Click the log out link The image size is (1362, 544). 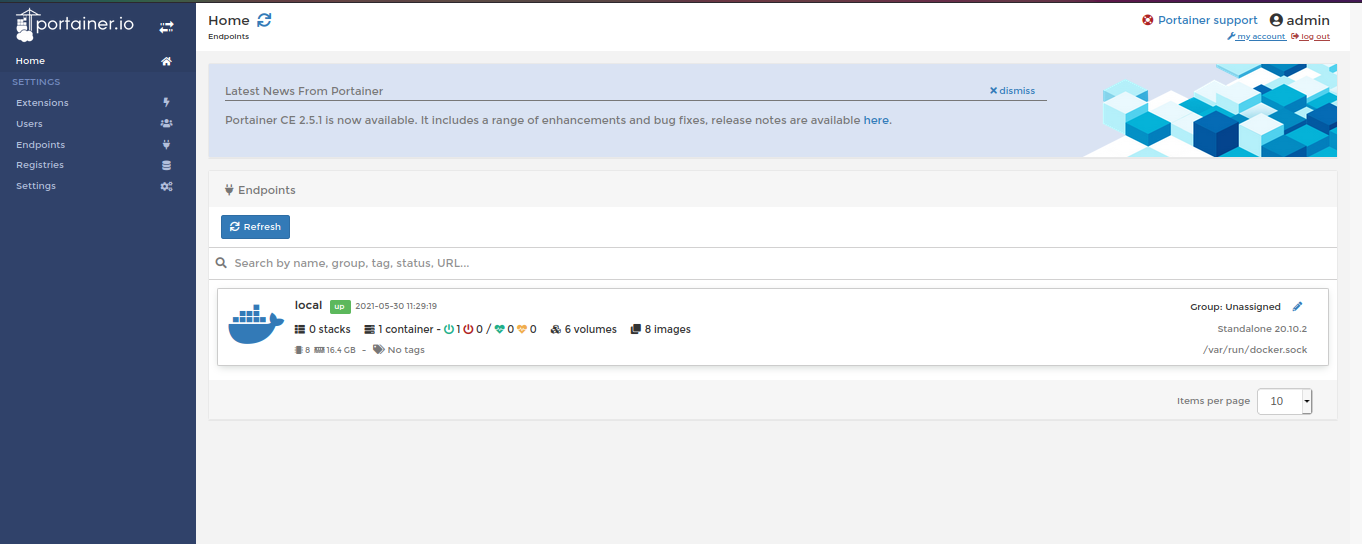click(x=1314, y=37)
